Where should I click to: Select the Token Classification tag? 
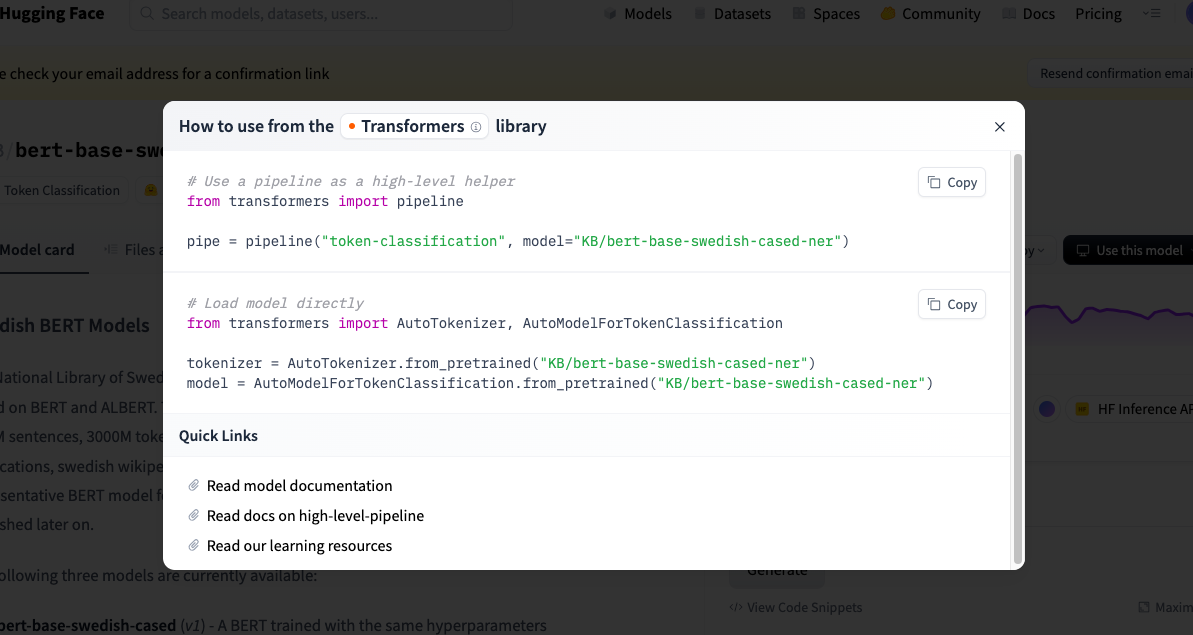[x=62, y=190]
